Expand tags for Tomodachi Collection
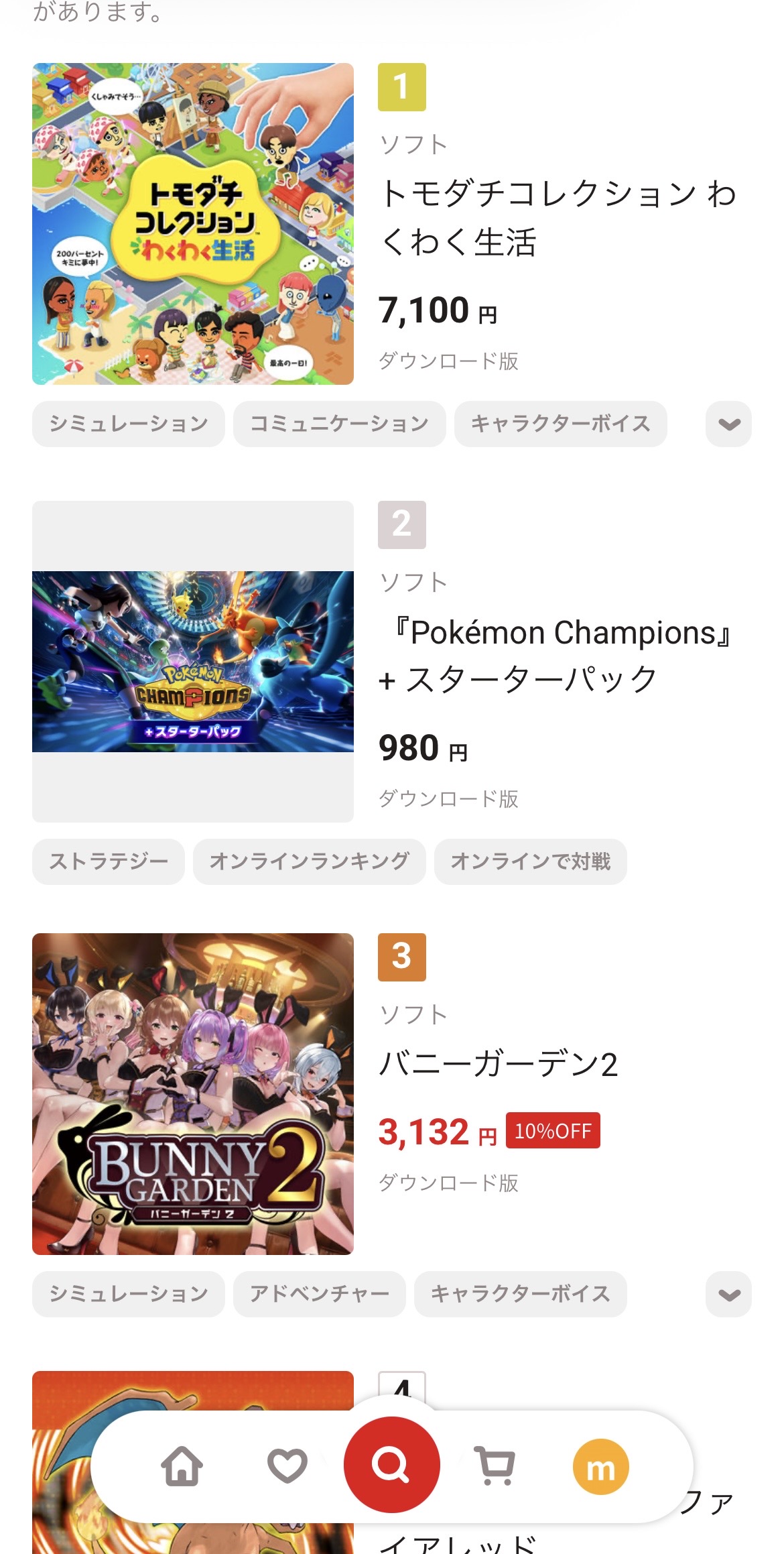 (728, 424)
